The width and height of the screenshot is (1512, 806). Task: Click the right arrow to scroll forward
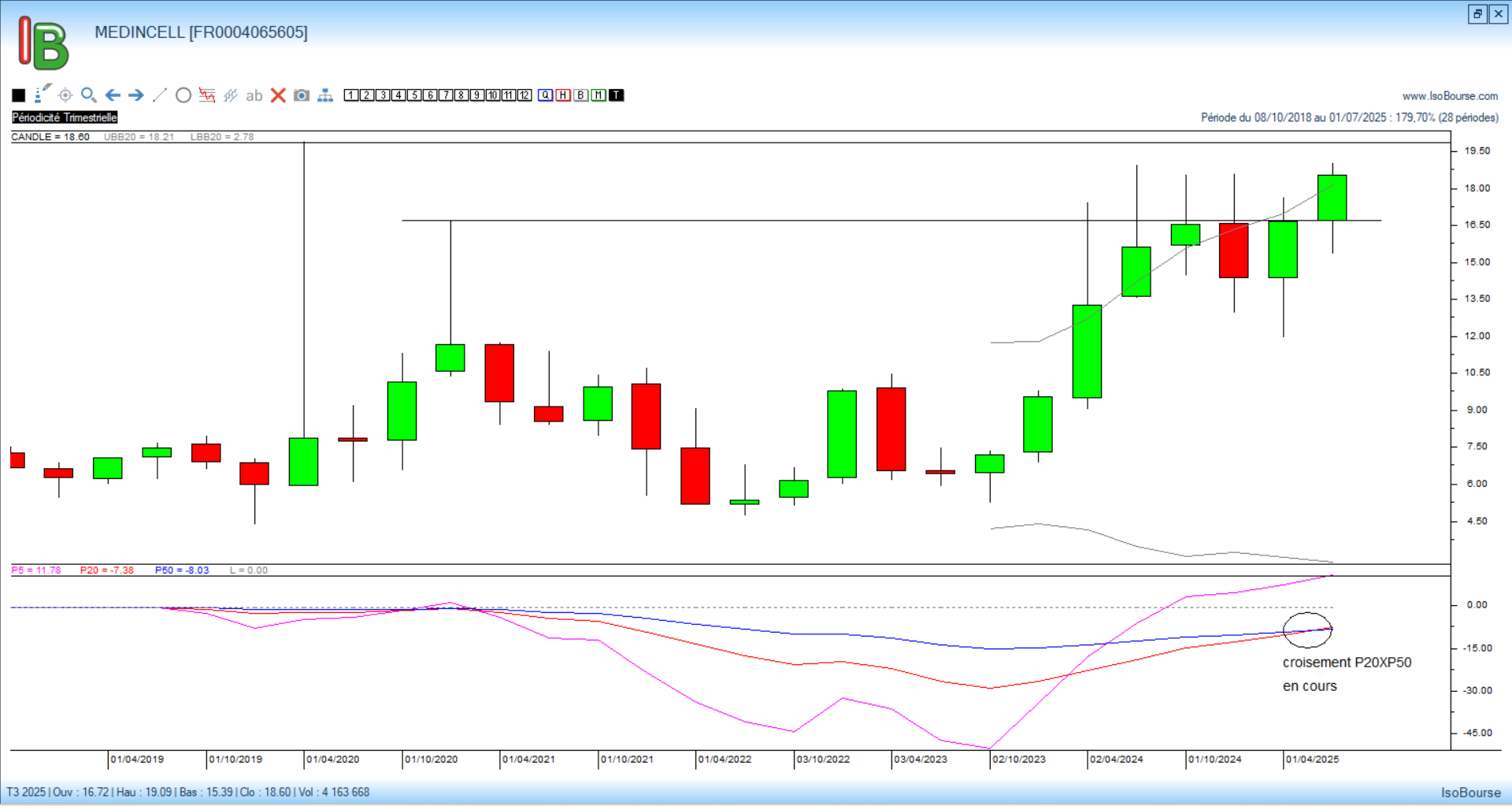[x=136, y=95]
